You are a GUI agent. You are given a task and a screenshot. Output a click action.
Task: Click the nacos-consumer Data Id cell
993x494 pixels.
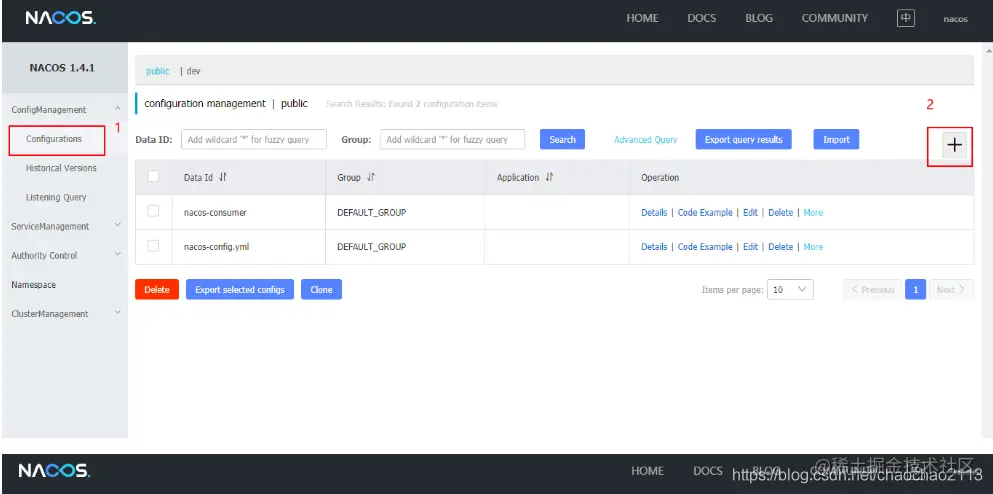point(215,213)
